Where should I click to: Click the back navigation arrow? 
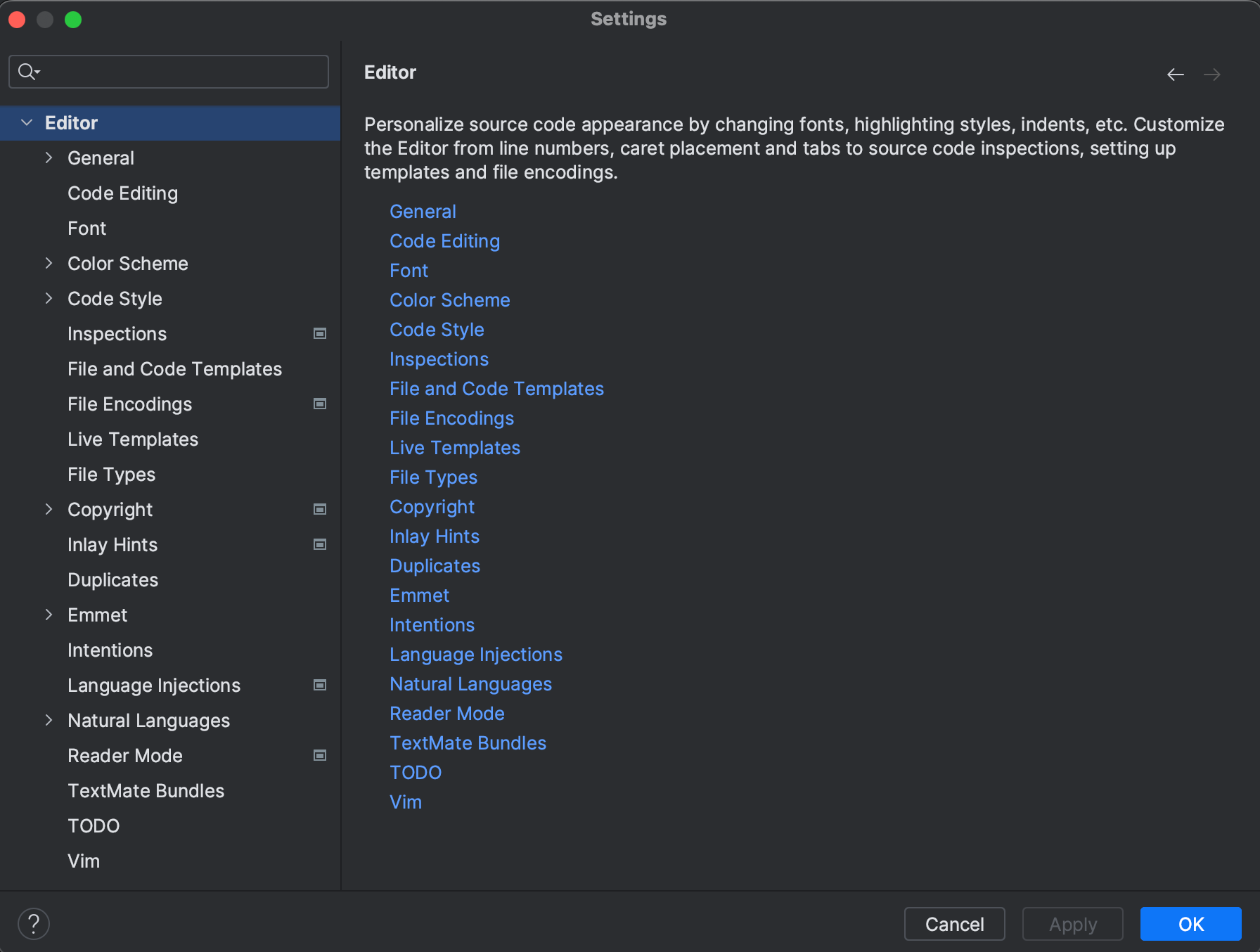pos(1175,74)
